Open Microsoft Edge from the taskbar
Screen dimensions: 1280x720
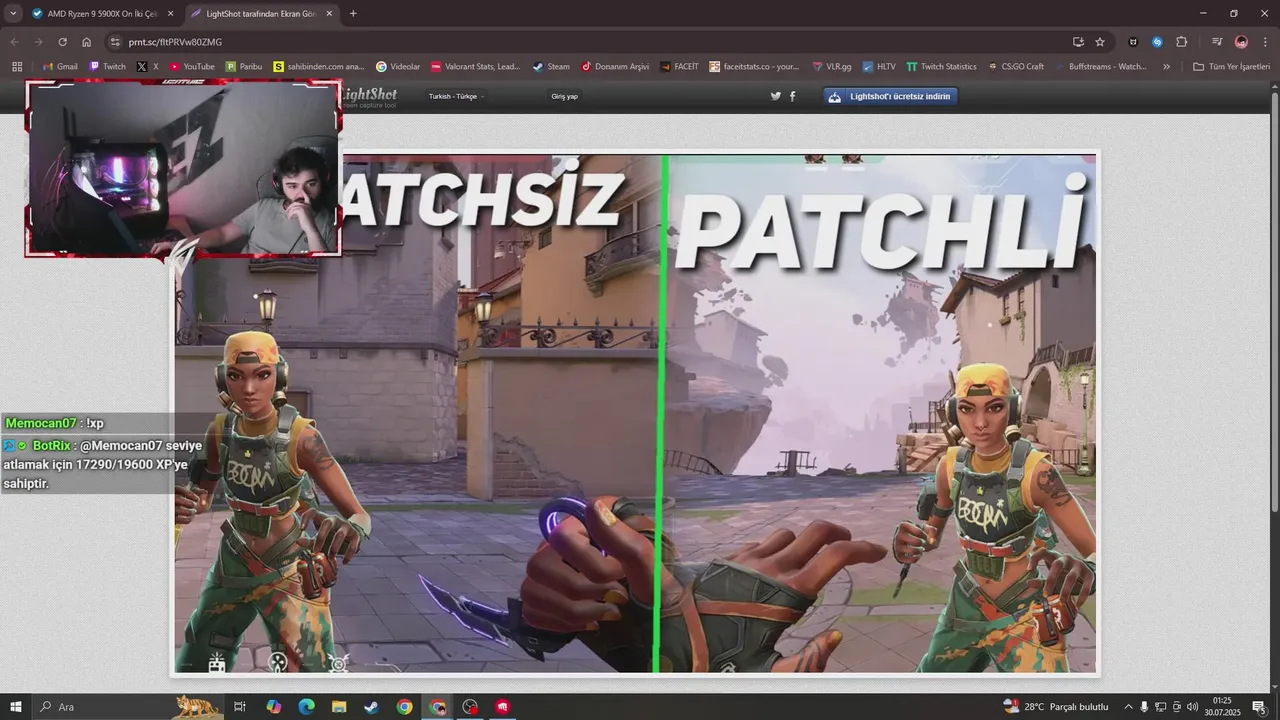click(306, 707)
